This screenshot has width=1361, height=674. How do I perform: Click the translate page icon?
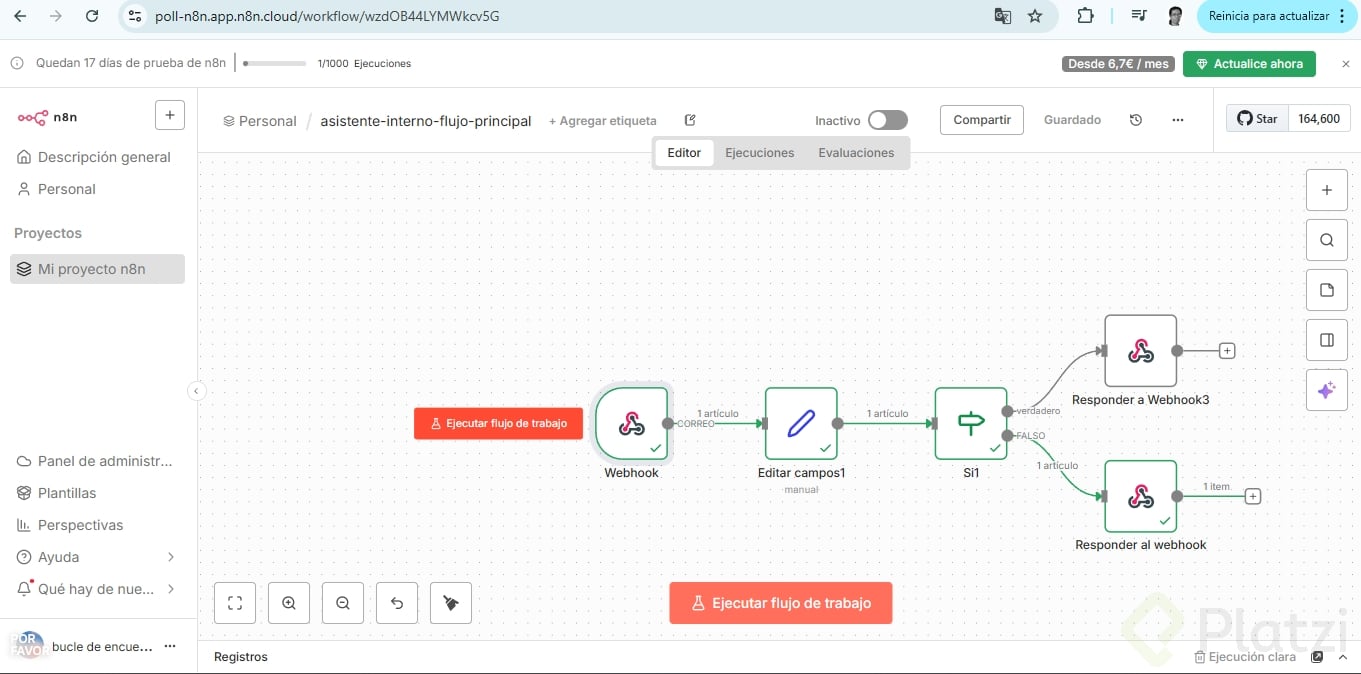1002,16
